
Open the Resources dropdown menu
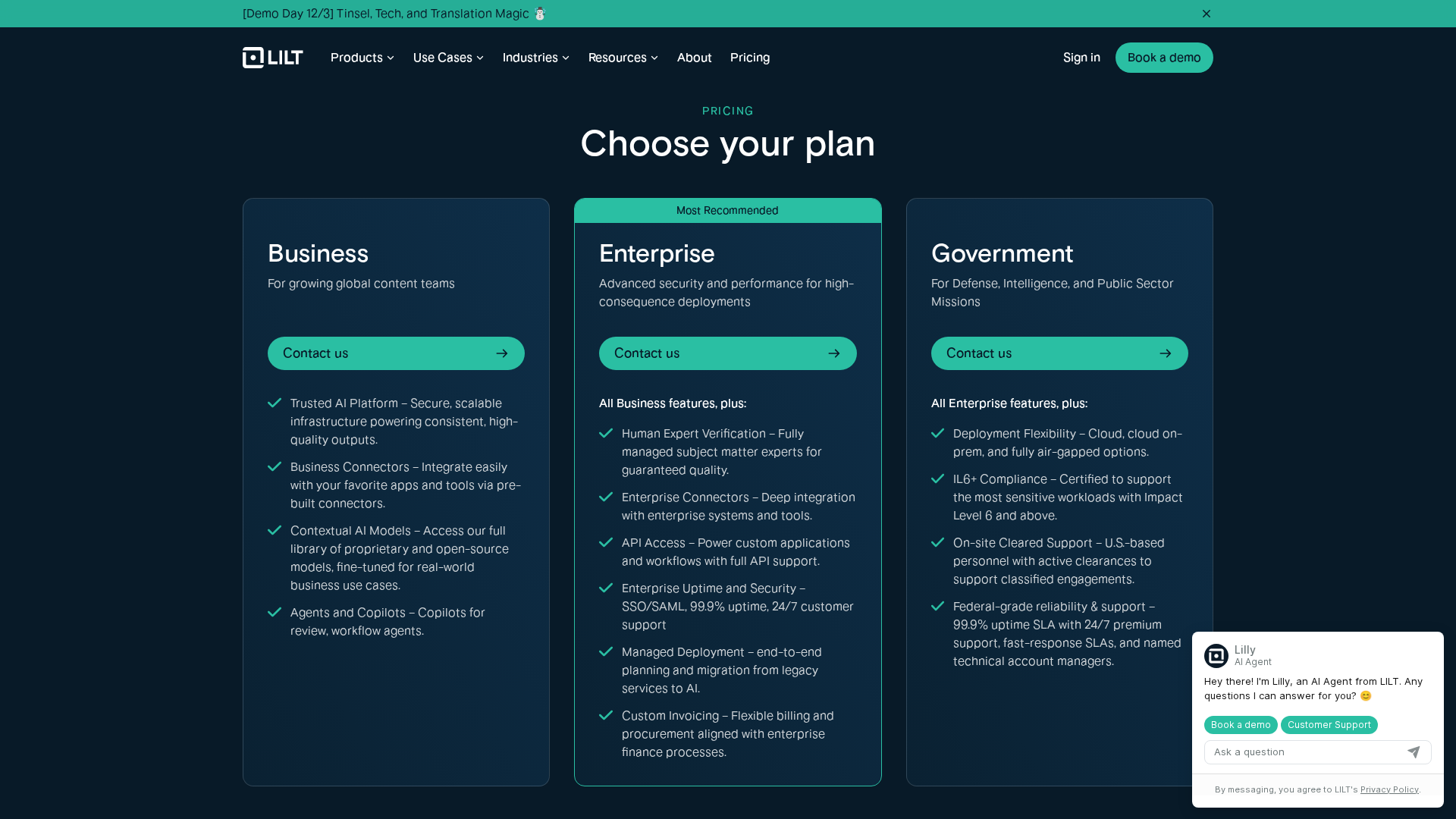pos(623,58)
